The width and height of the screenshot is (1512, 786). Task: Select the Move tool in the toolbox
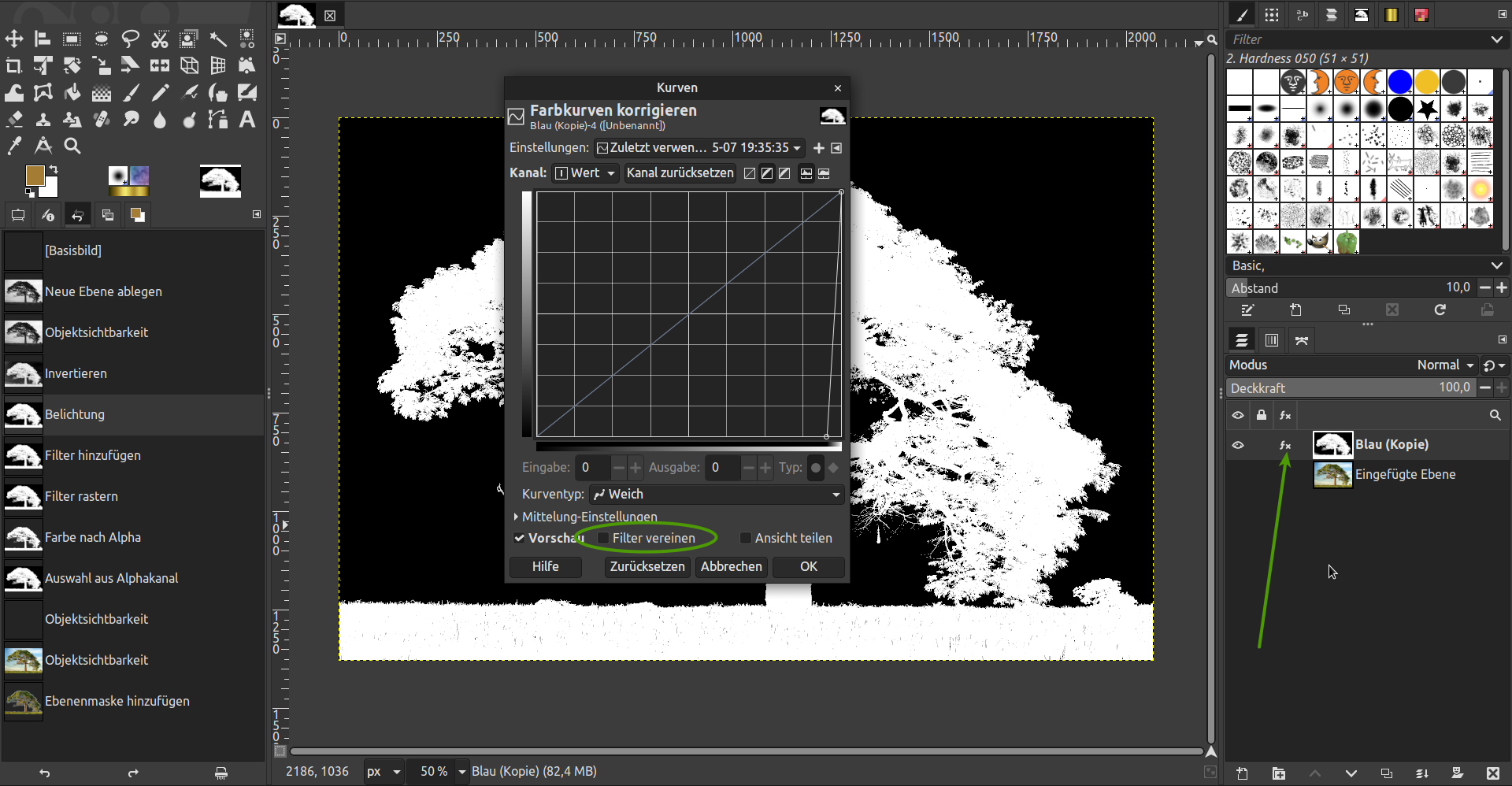14,39
